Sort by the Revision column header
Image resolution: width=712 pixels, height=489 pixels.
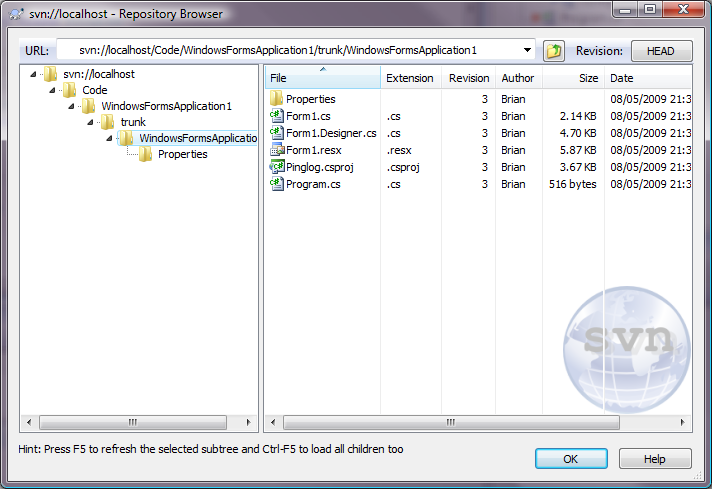click(x=469, y=78)
